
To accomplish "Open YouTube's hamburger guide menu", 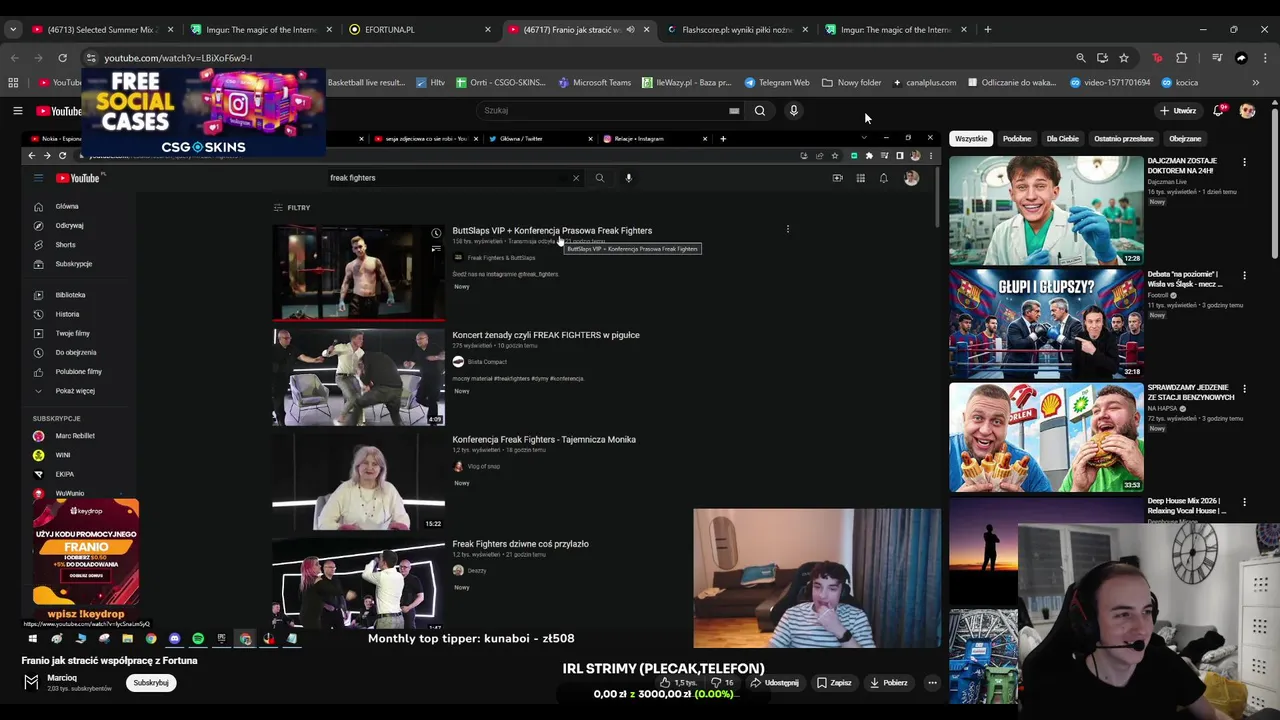I will [17, 111].
